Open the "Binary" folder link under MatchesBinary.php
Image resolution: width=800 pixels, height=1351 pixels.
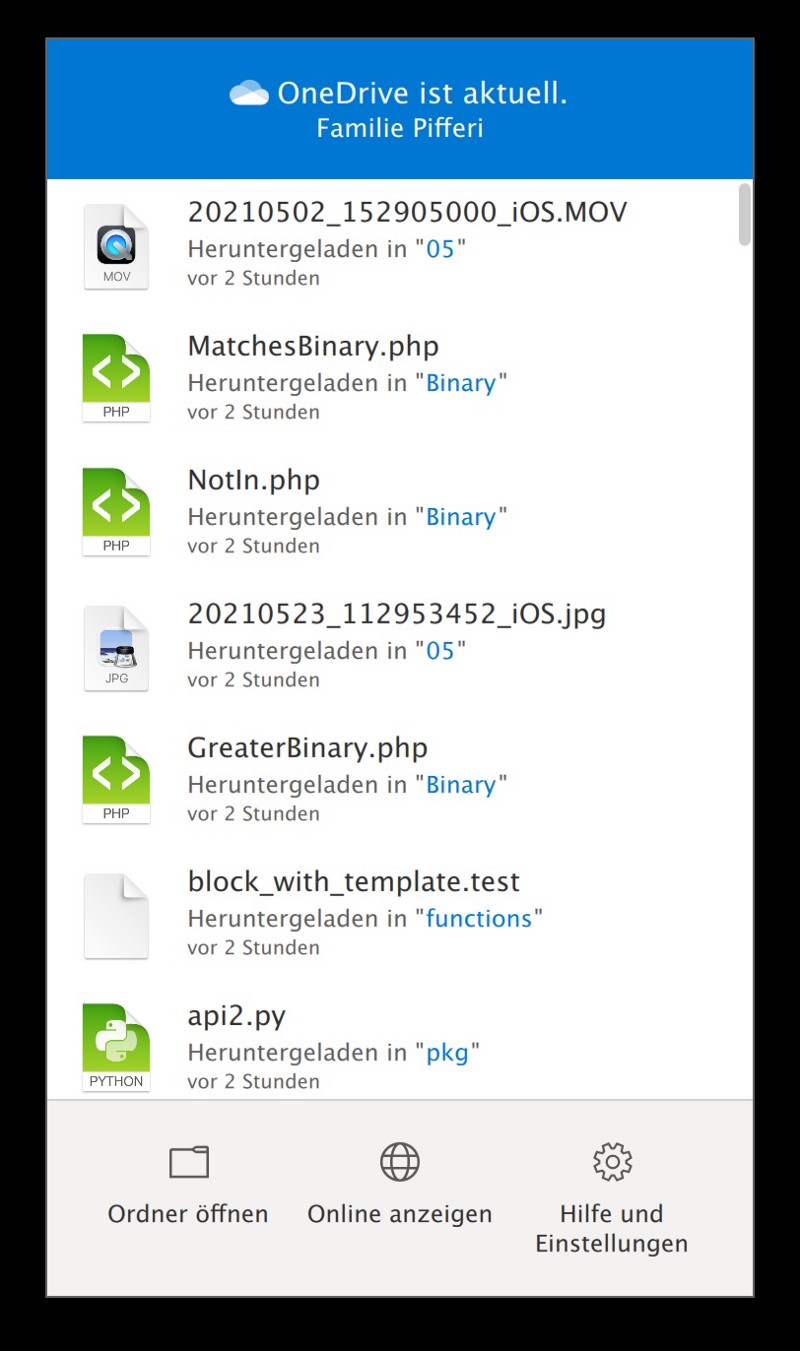coord(461,383)
